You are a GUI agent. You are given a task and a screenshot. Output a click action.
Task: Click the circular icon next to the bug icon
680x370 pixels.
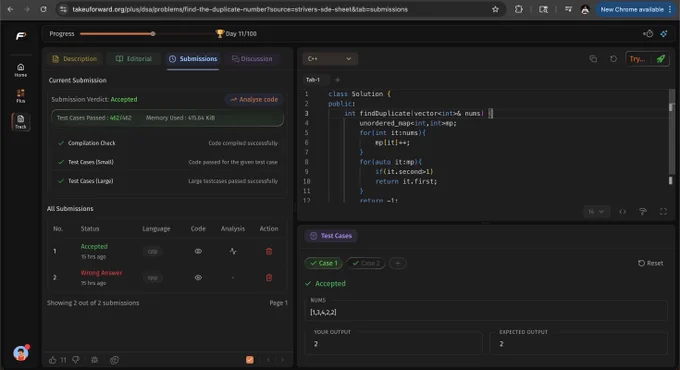point(114,360)
